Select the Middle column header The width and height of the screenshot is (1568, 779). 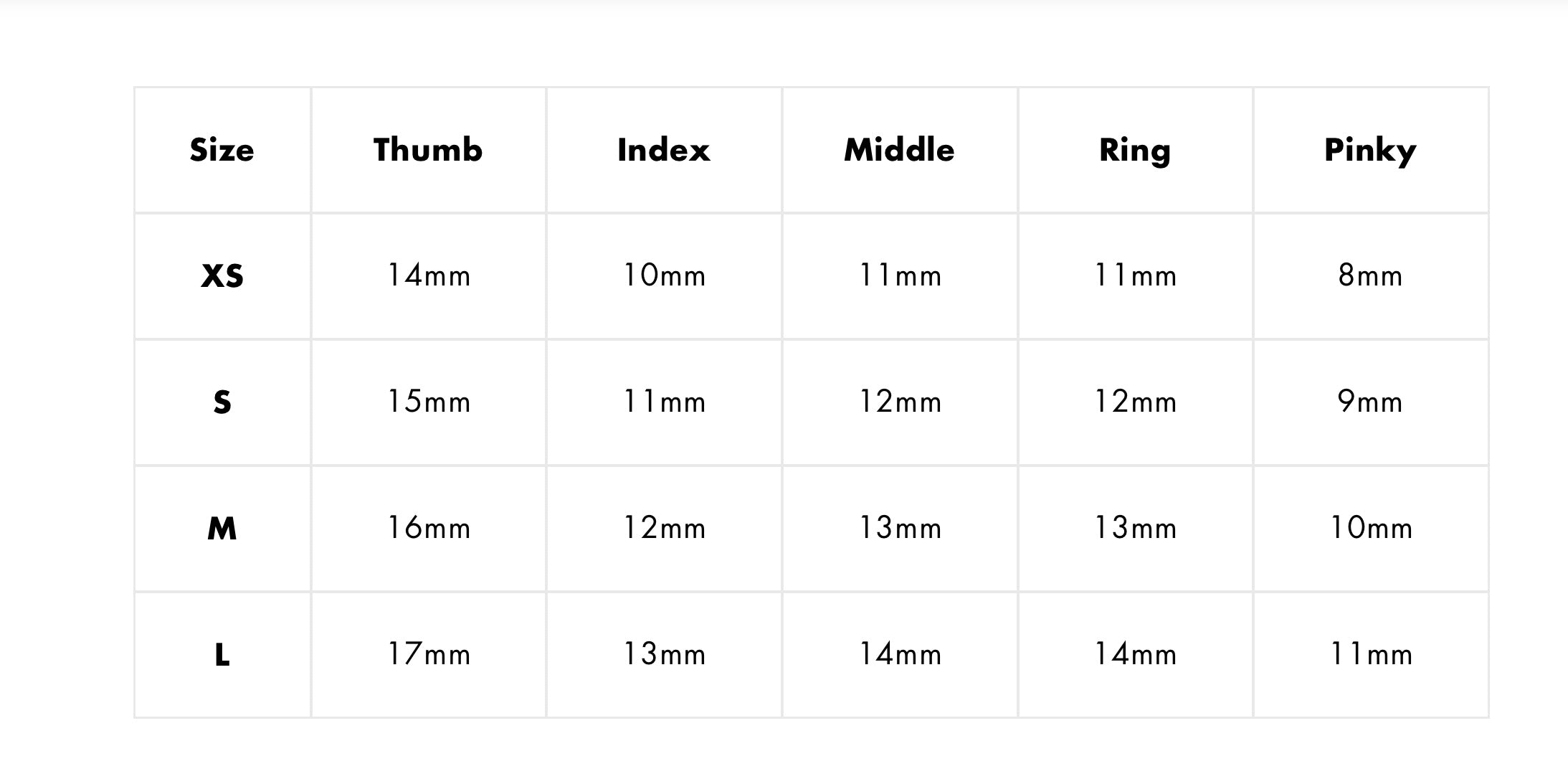click(x=899, y=151)
